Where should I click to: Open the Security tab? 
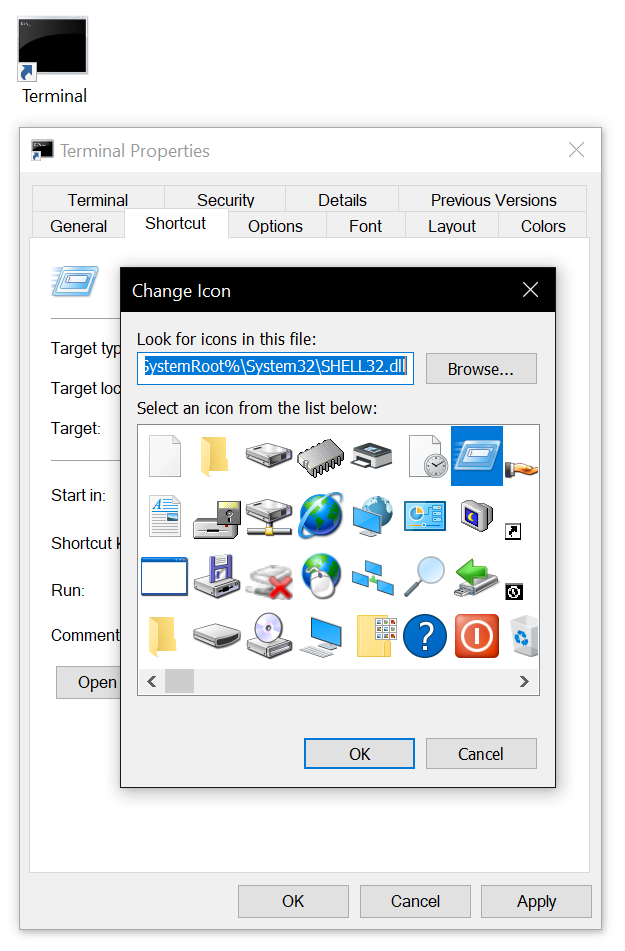pyautogui.click(x=226, y=200)
